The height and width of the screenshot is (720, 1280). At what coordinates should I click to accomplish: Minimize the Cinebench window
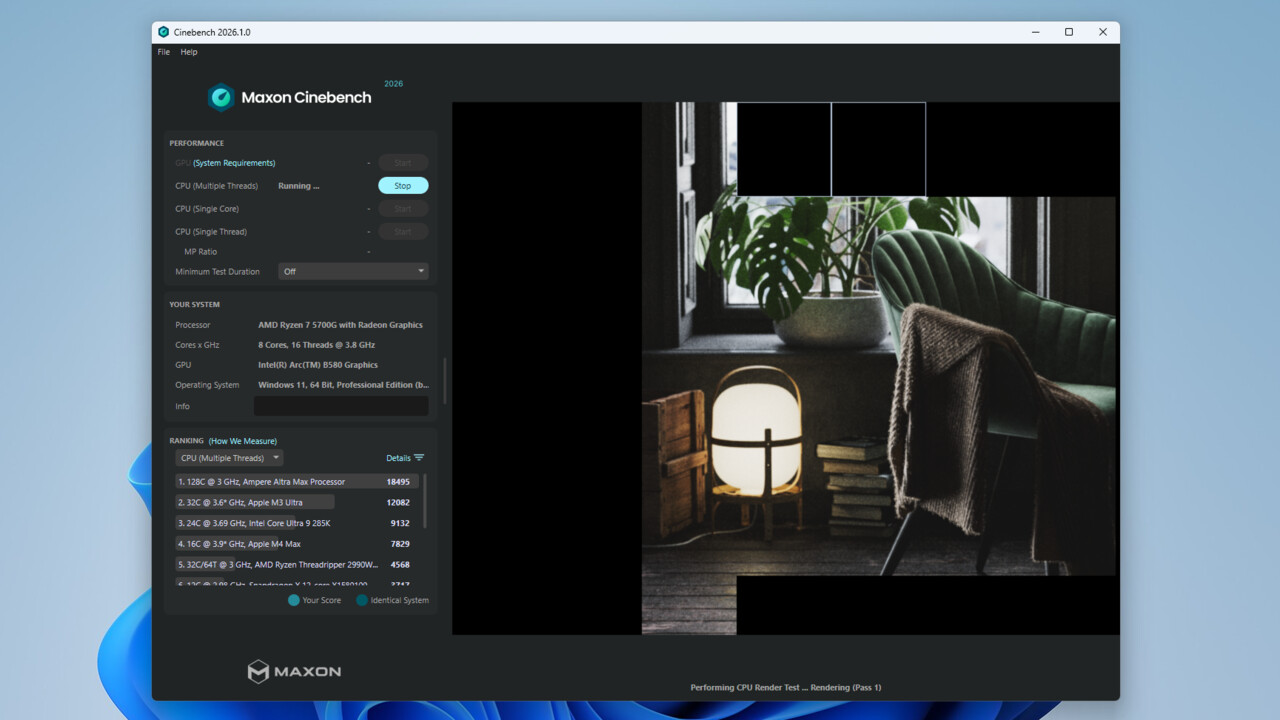pyautogui.click(x=1035, y=32)
